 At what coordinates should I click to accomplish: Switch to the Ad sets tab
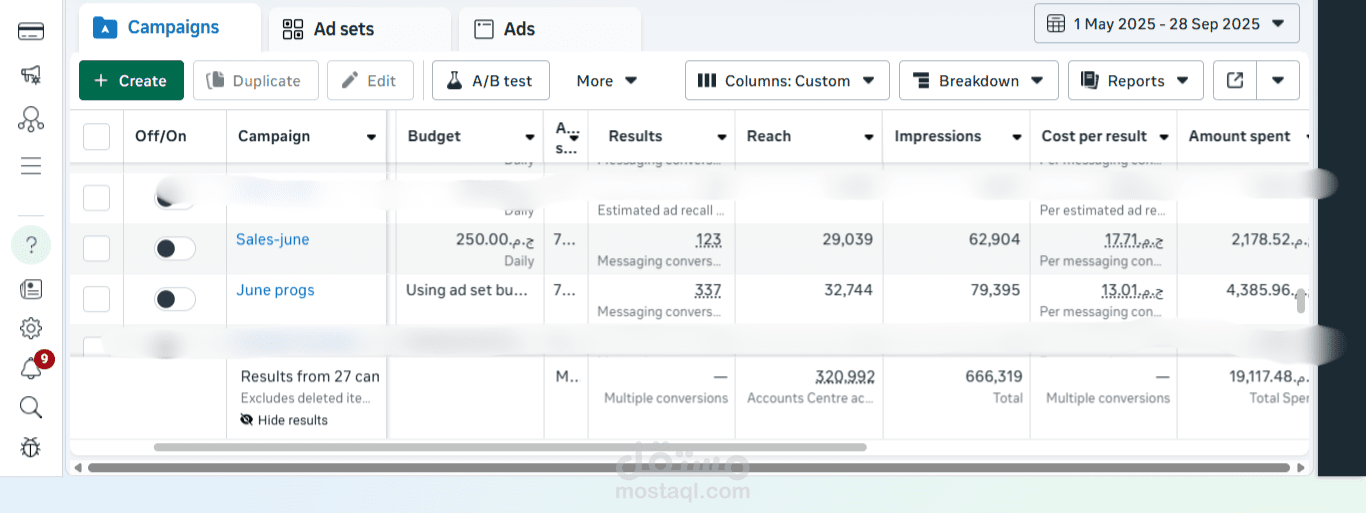pos(359,29)
